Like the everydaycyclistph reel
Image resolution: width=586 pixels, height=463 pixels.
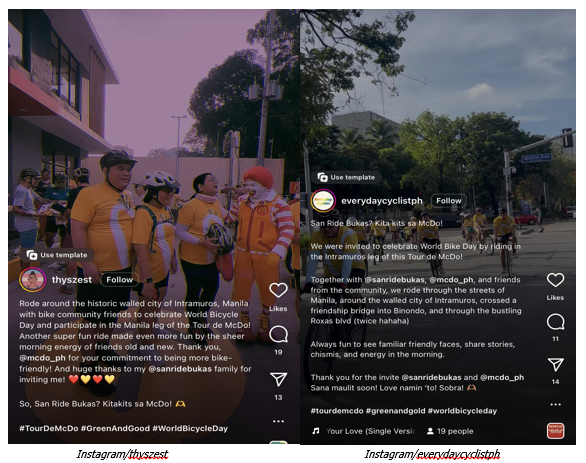coord(555,280)
